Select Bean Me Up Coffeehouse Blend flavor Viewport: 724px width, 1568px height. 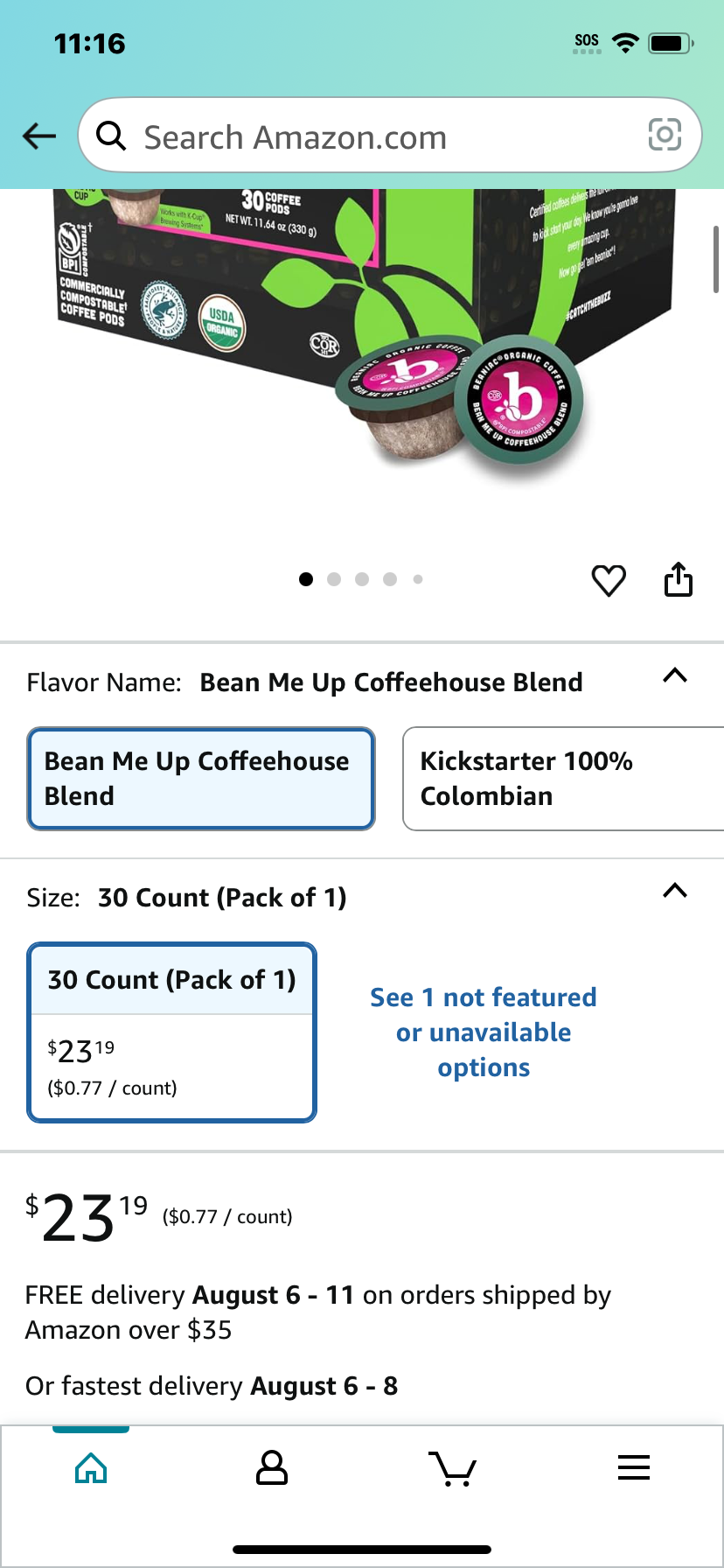[201, 779]
